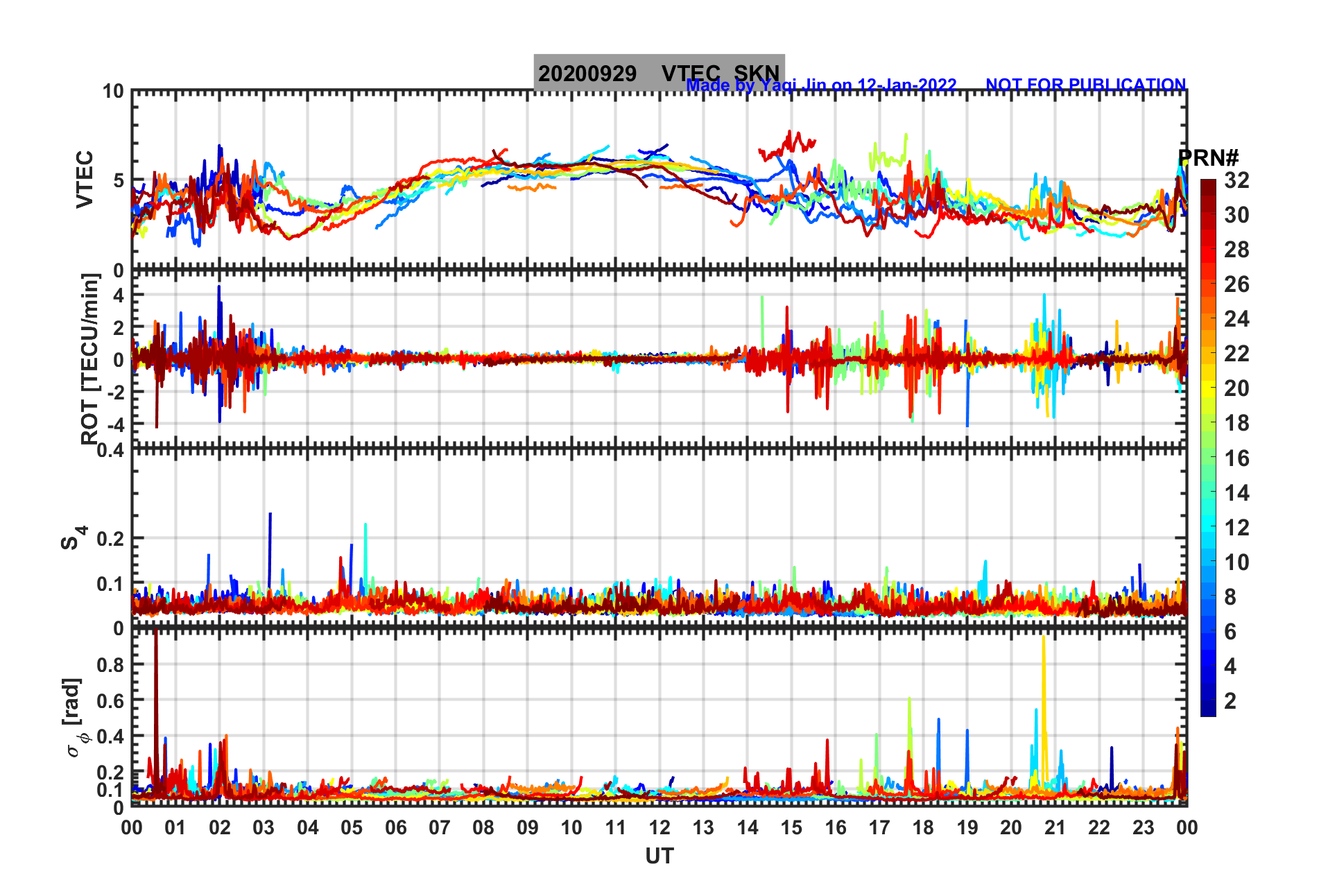The image size is (1319, 896).
Task: Click PRN colorbar tick label "26"
Action: [1236, 284]
